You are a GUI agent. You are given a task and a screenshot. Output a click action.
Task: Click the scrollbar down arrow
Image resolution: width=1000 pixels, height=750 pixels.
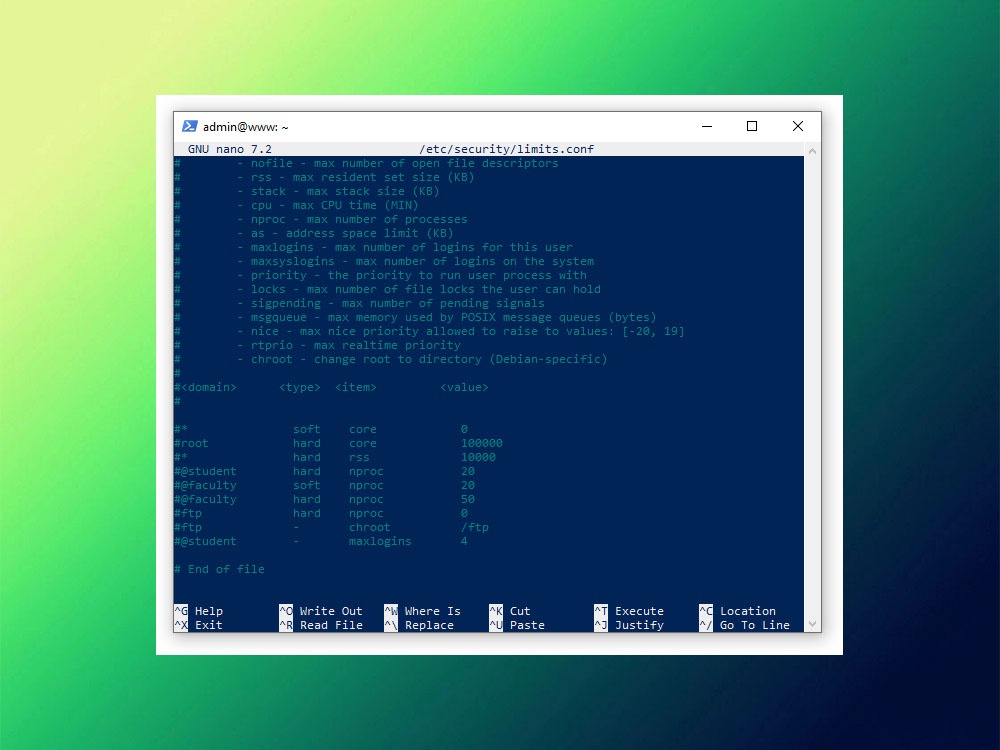pos(811,625)
